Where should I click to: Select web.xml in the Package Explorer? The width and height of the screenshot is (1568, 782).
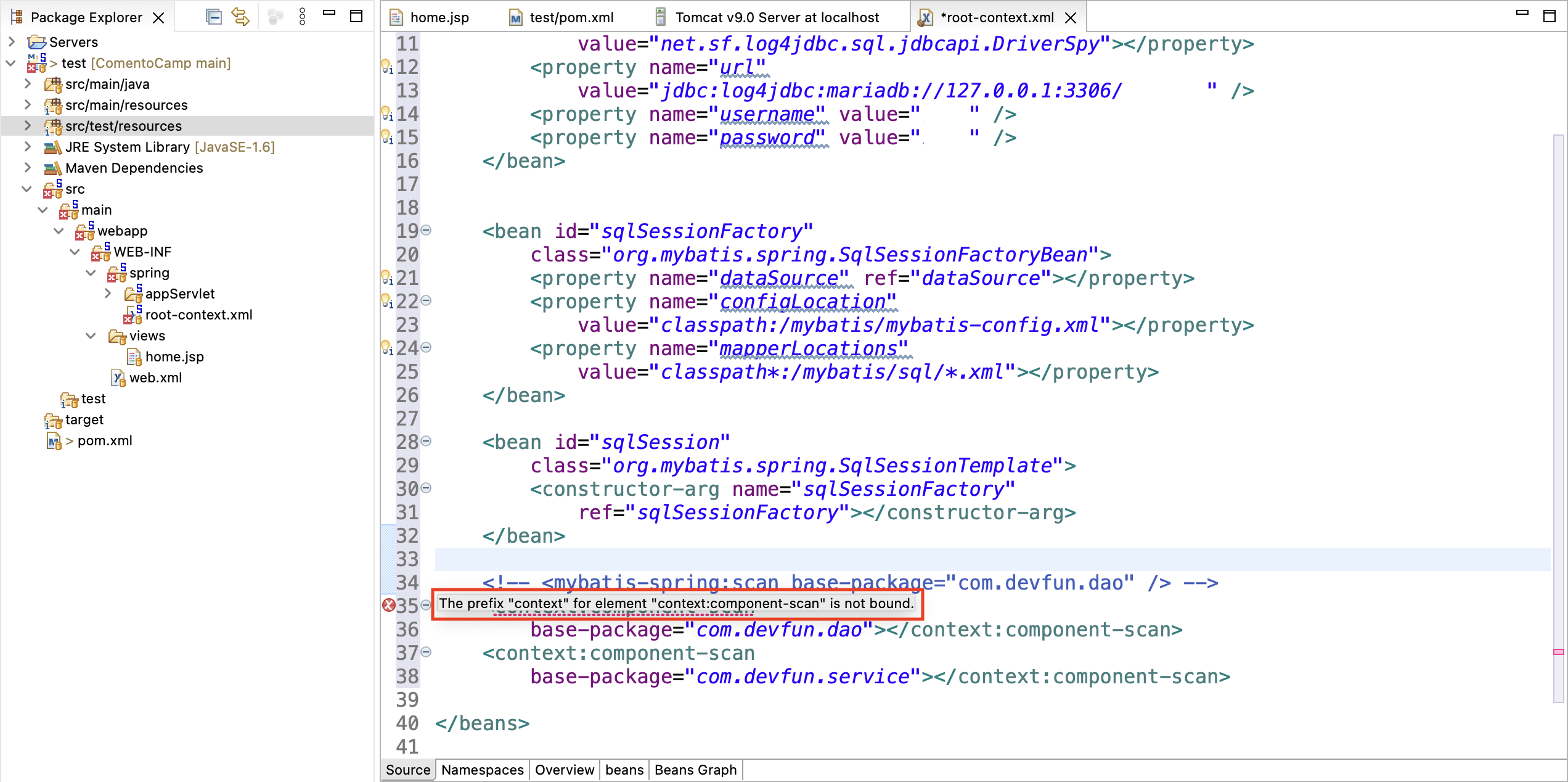(155, 378)
